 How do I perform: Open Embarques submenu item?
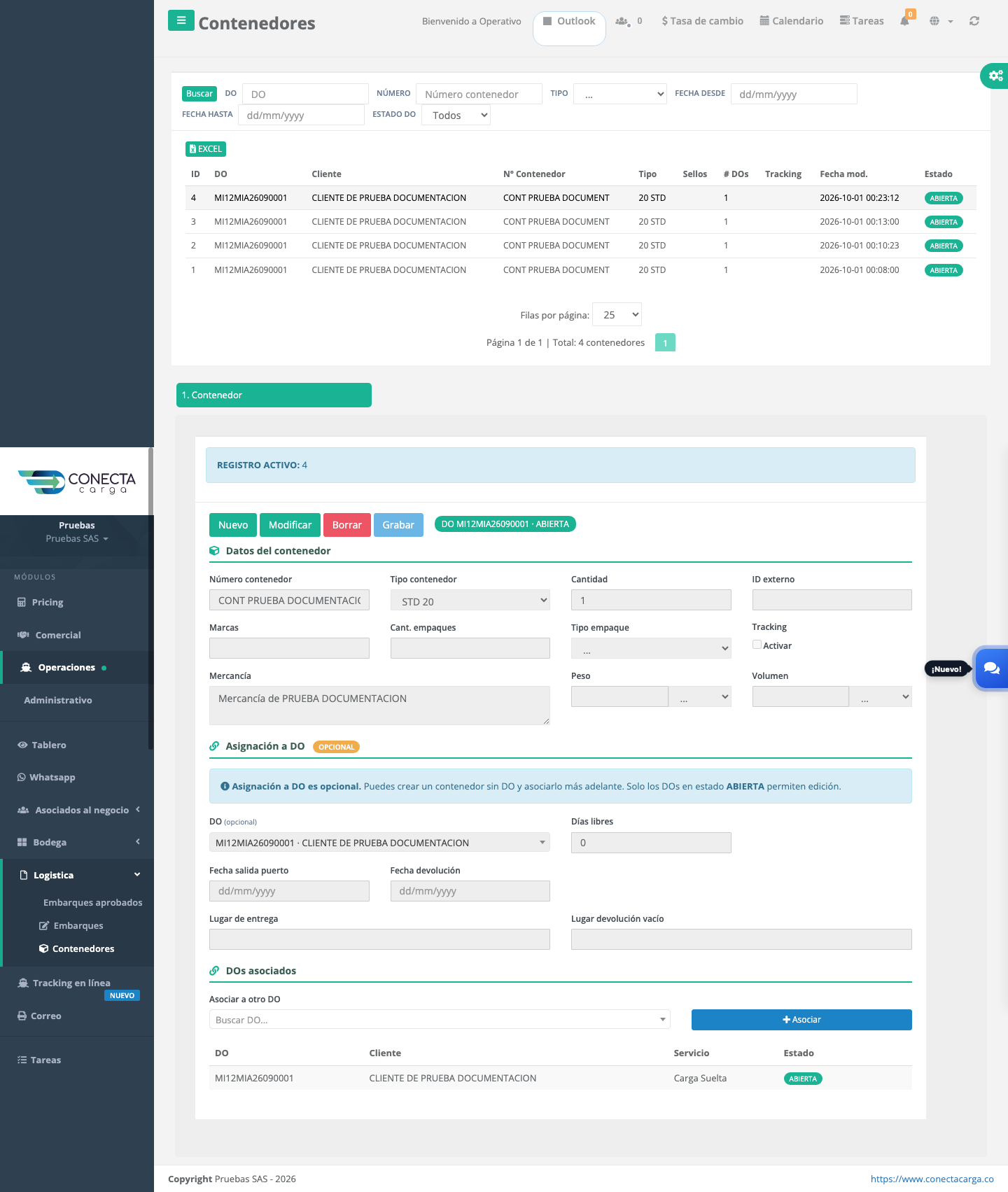point(78,925)
